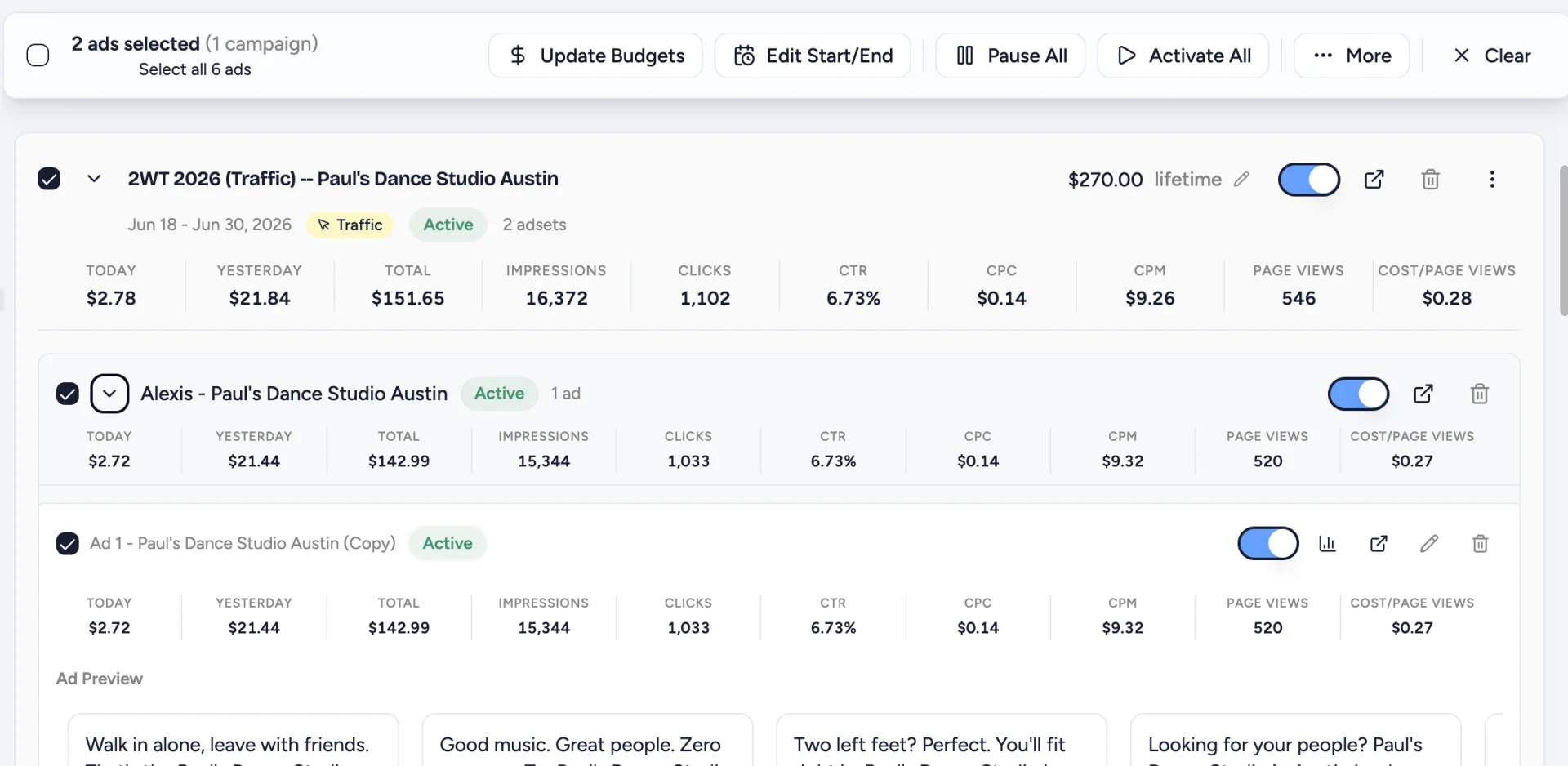Click Ad 1 (Copy) Active status badge
Screen dimensions: 1568x766
448,543
